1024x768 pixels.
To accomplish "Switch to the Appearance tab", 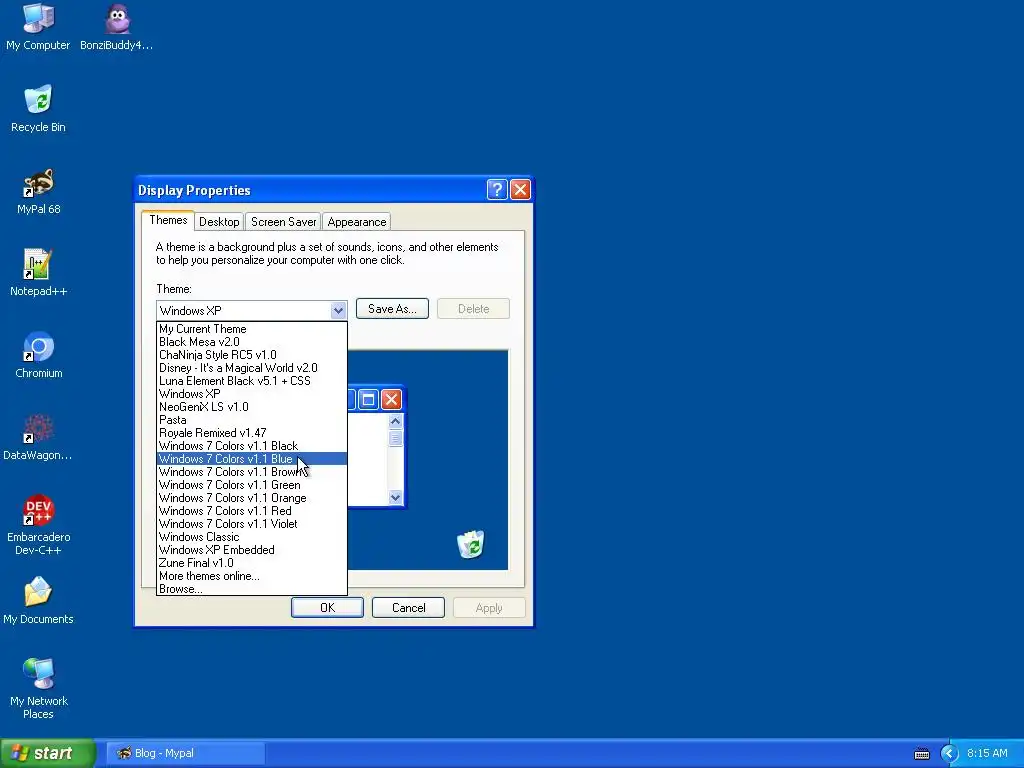I will pos(357,222).
